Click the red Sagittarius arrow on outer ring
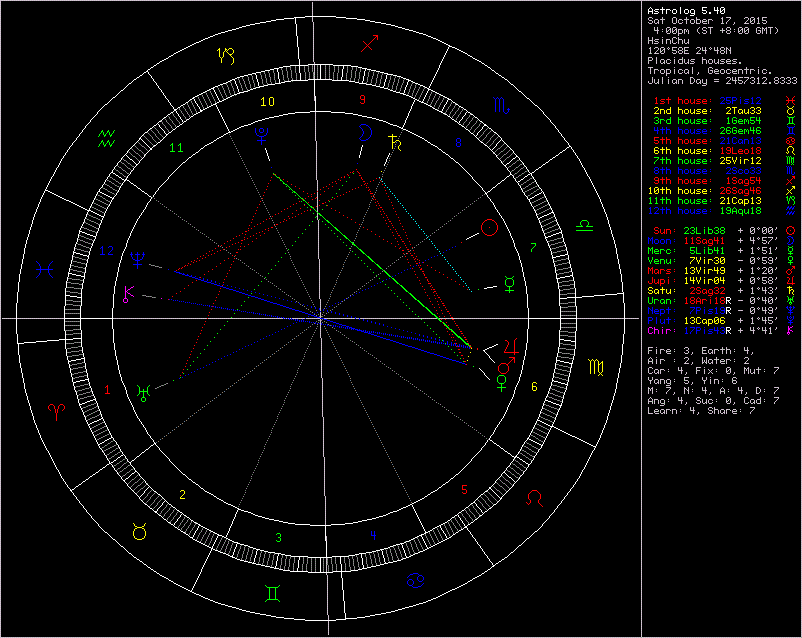This screenshot has width=802, height=638. 370,44
